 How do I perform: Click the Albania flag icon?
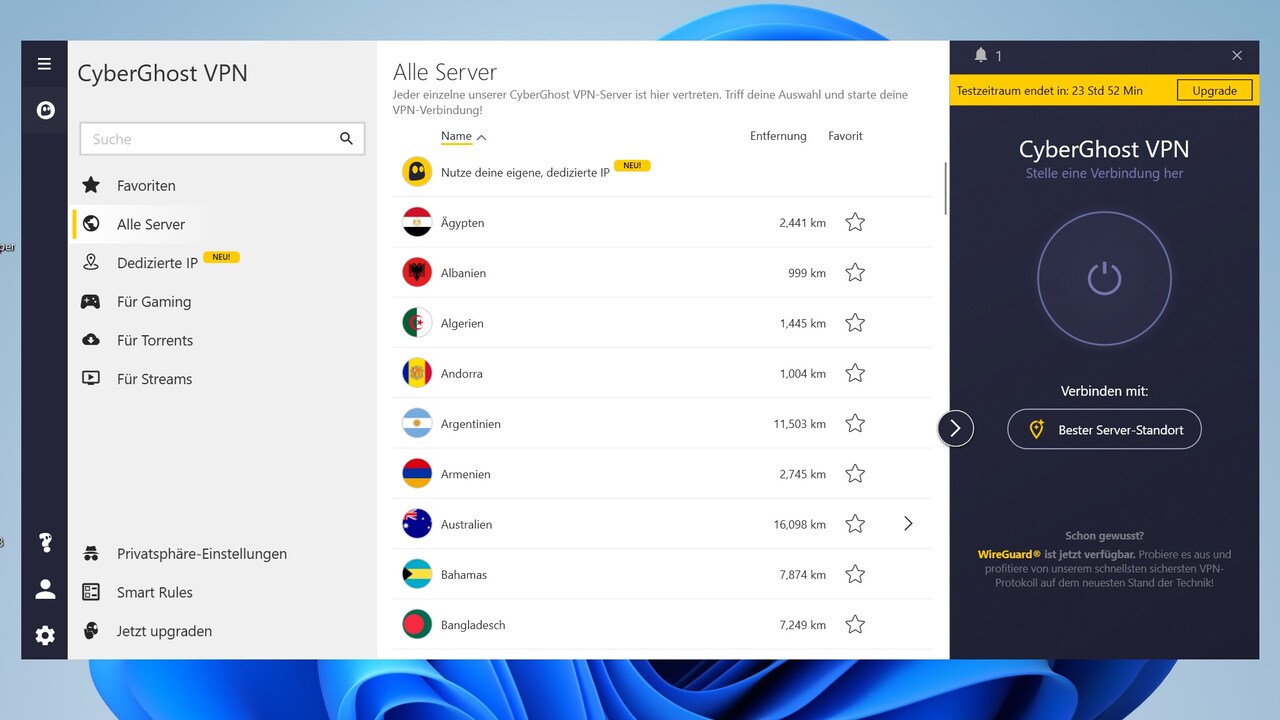[417, 272]
